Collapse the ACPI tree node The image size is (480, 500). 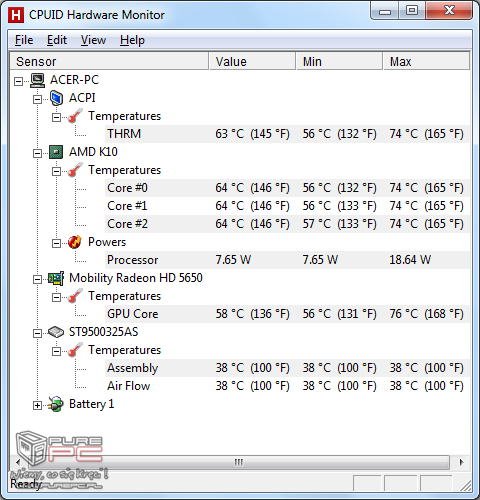pyautogui.click(x=37, y=99)
